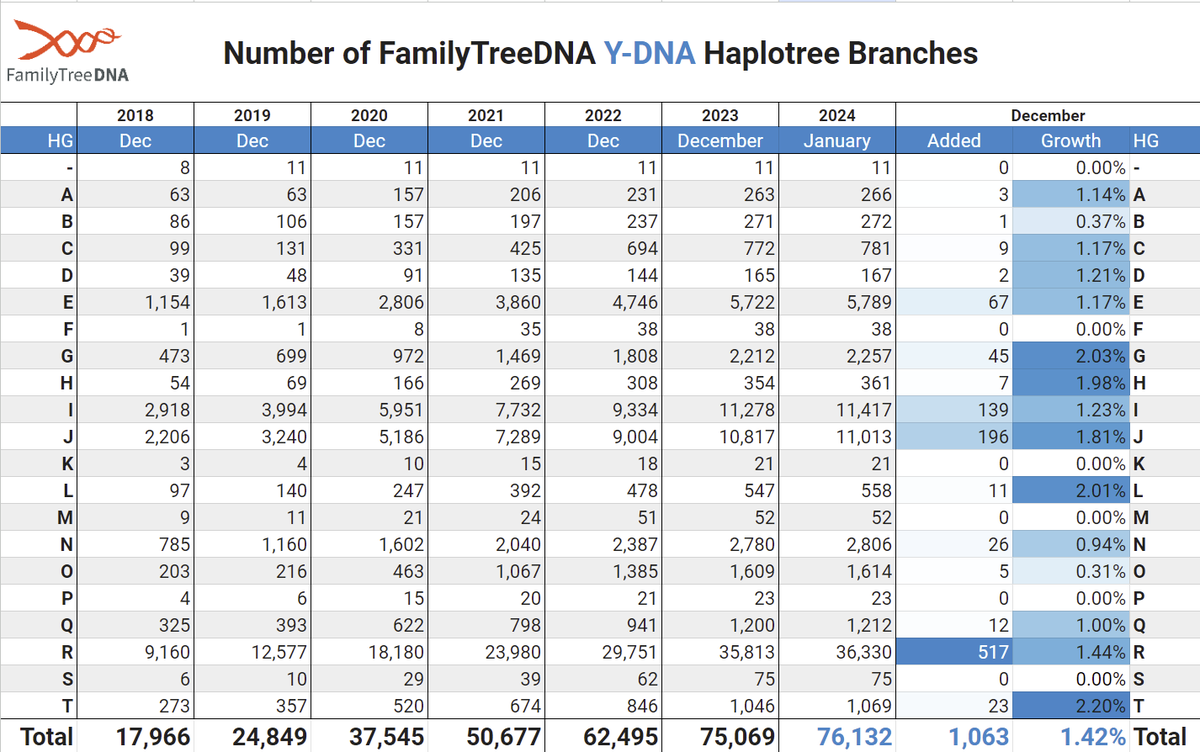Select the chart title 'Number of FamilyTreeDNA Y-DNA Haplotree Branches'
The image size is (1200, 752).
click(600, 52)
